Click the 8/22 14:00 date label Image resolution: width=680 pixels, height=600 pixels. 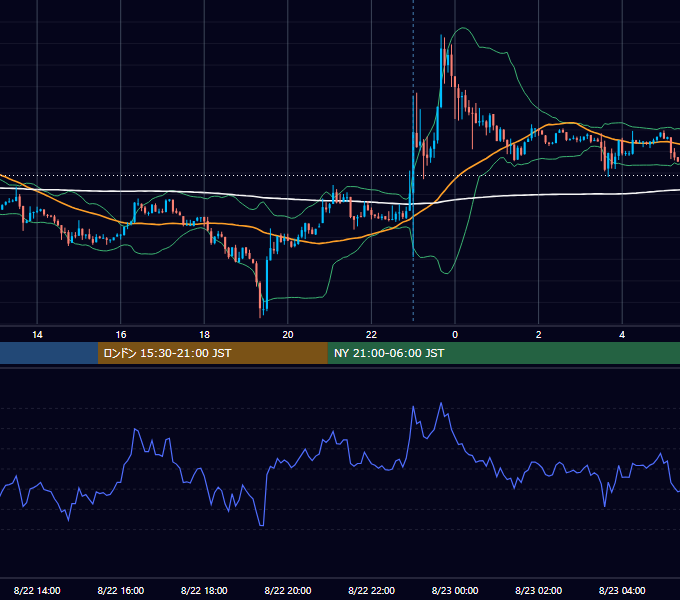37,590
